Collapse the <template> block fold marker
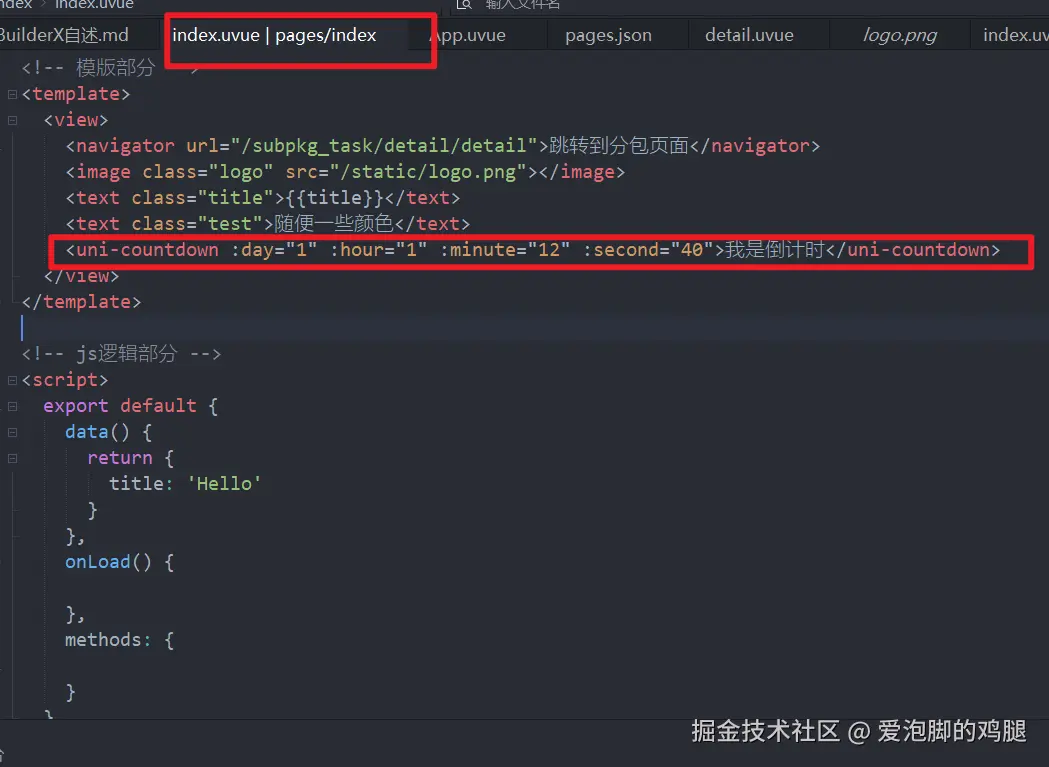Screen dimensions: 1049x767 tap(12, 94)
